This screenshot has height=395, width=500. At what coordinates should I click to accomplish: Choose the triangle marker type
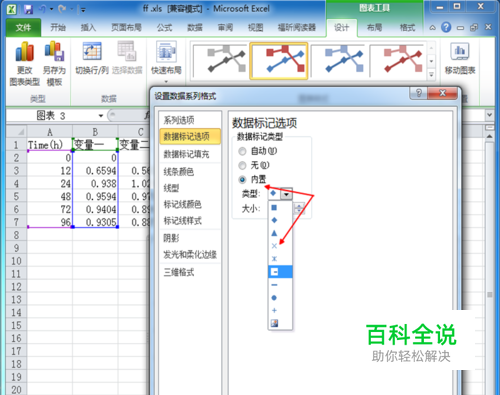point(274,233)
